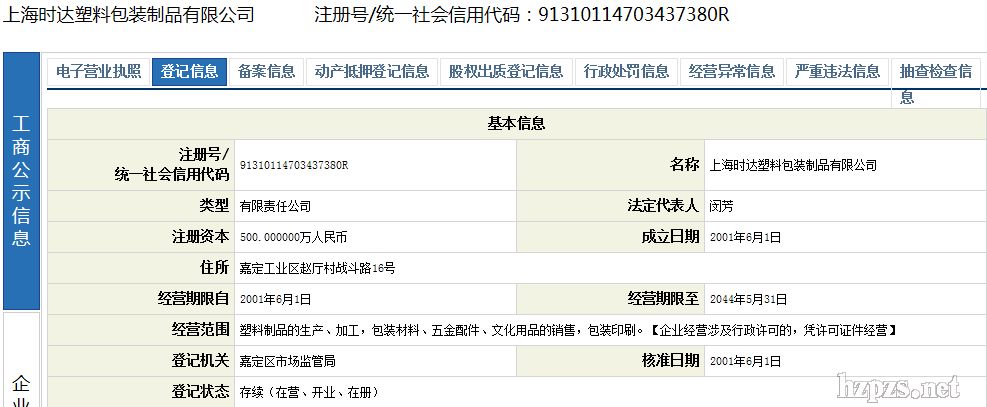Select the 登记信息 tab
This screenshot has width=987, height=407.
coord(189,71)
